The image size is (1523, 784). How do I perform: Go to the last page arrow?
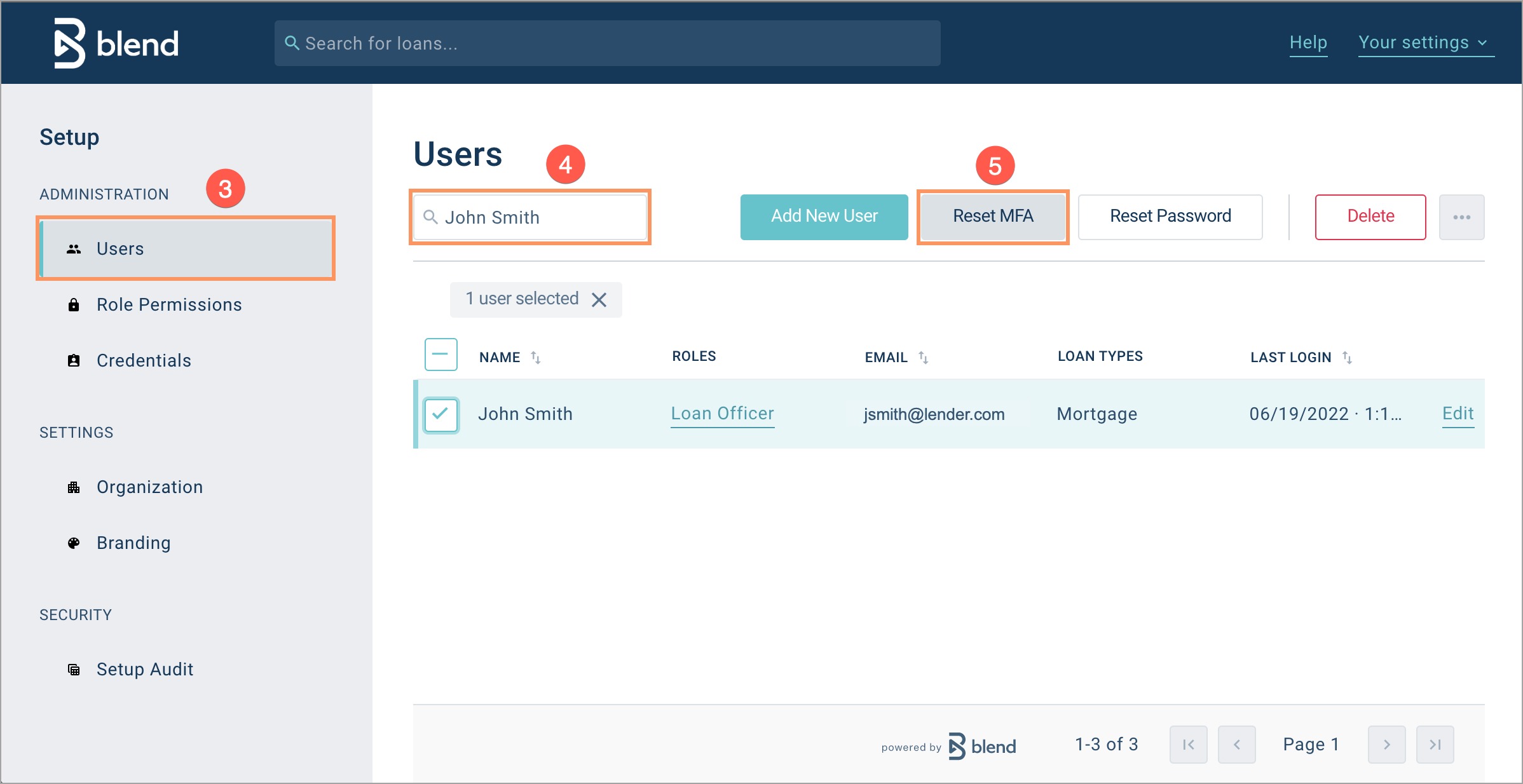(1435, 744)
